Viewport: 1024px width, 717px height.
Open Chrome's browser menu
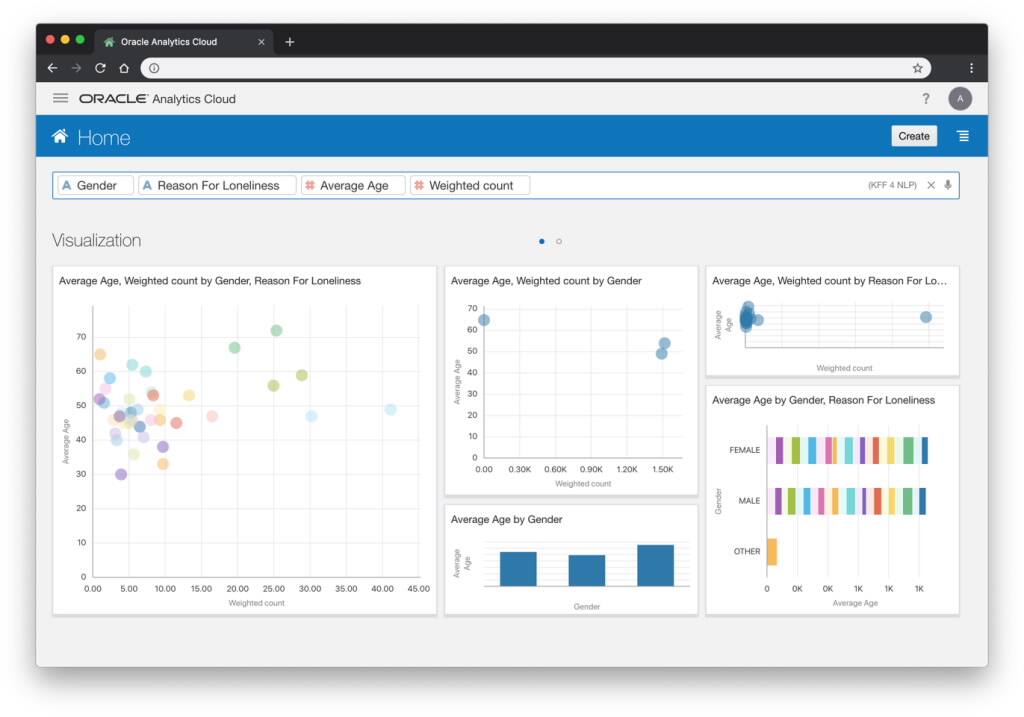click(971, 67)
